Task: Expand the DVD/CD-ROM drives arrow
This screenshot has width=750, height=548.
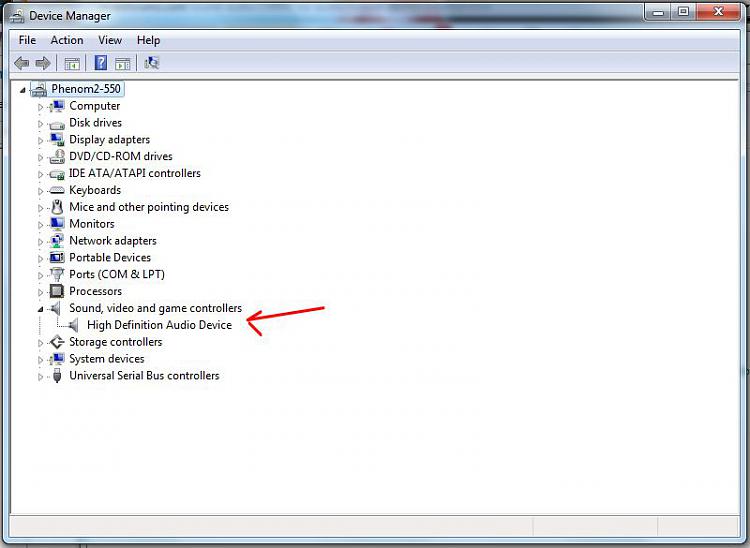Action: 40,157
